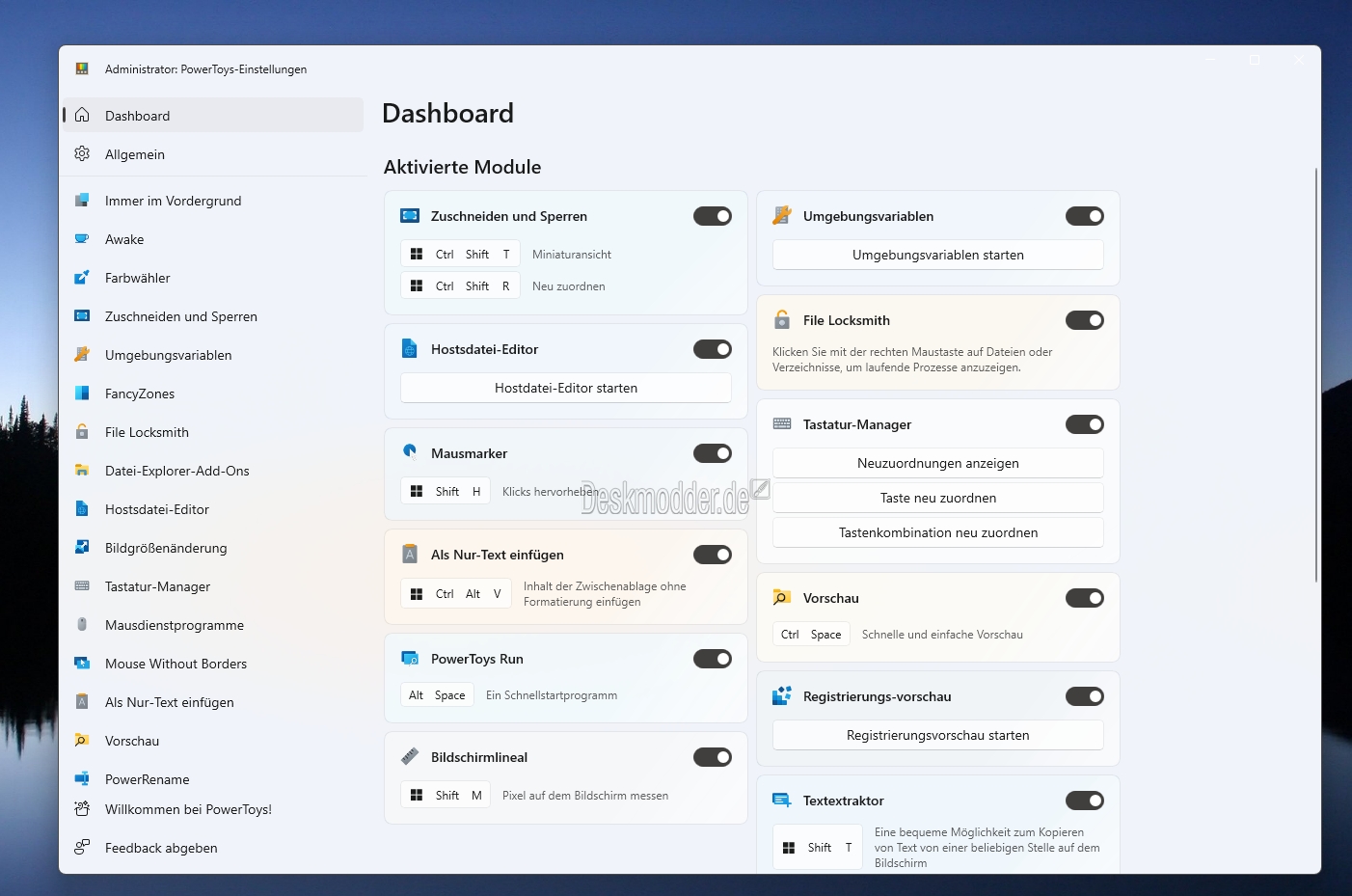Click the Allgemein gear icon

(x=82, y=154)
